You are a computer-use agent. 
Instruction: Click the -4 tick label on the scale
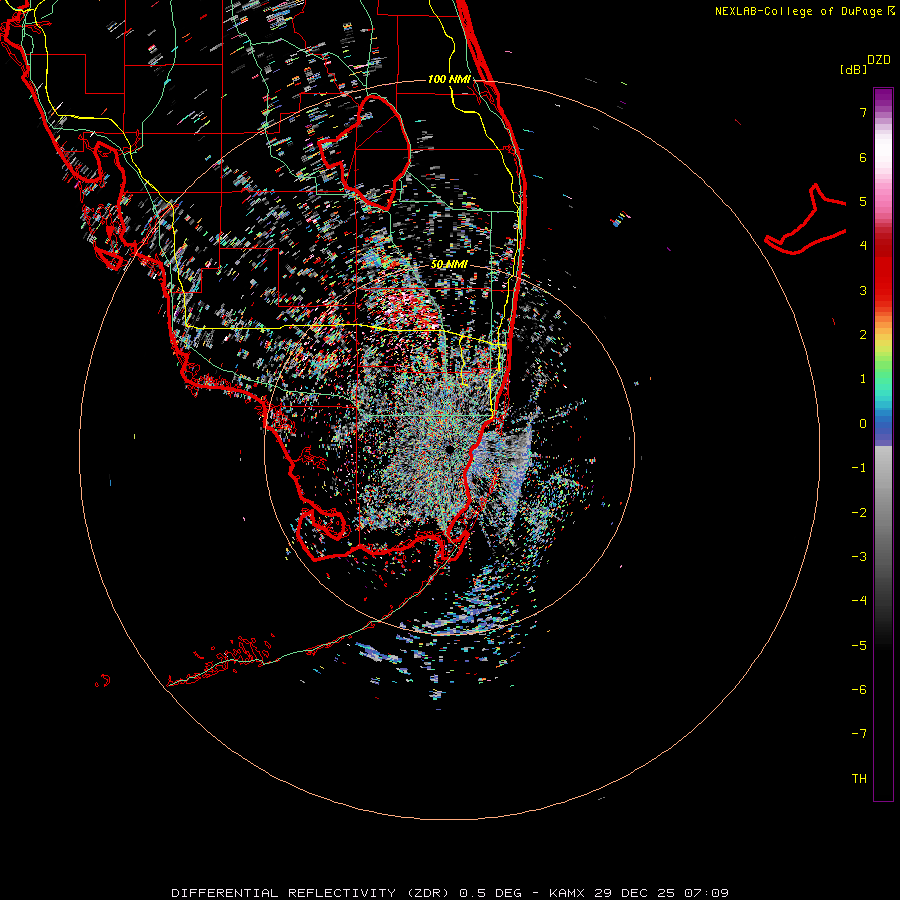(x=859, y=600)
